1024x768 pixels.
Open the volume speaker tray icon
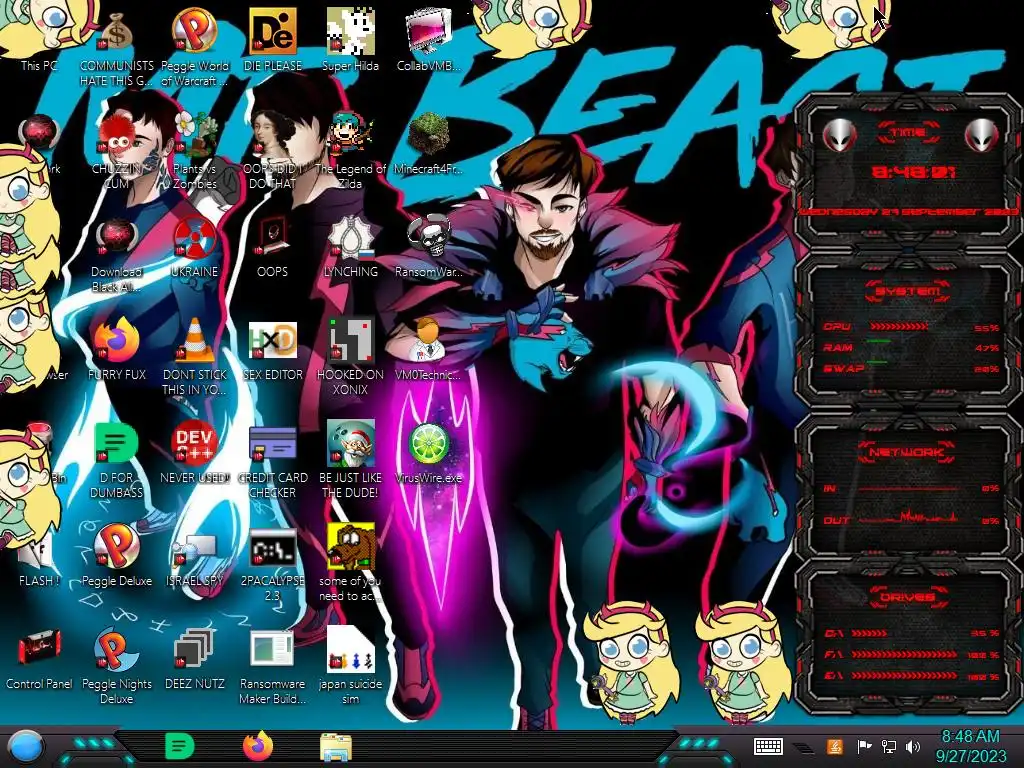click(x=913, y=746)
